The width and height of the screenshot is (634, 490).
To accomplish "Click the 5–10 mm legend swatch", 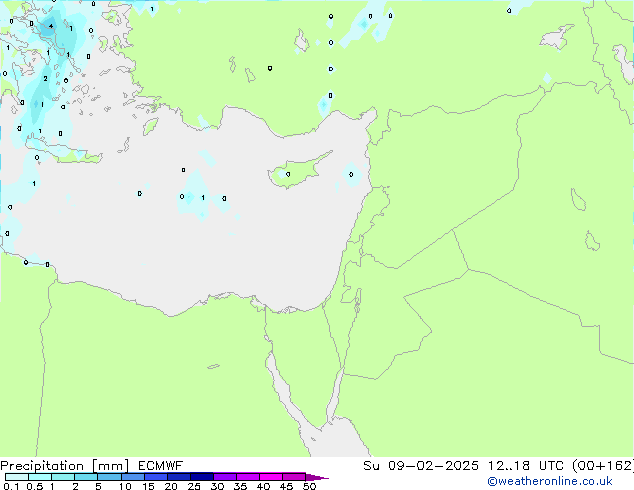I will point(109,477).
